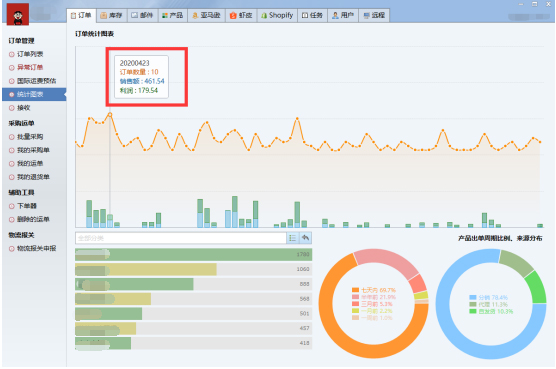Switch to the Shopify tab

click(277, 15)
